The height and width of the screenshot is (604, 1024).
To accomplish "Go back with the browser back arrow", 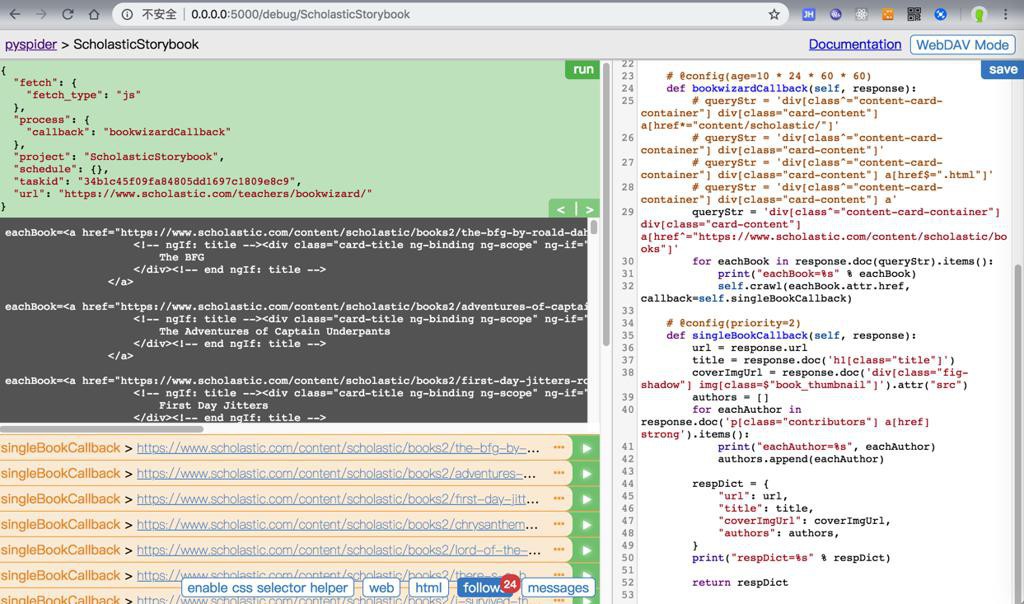I will 14,14.
